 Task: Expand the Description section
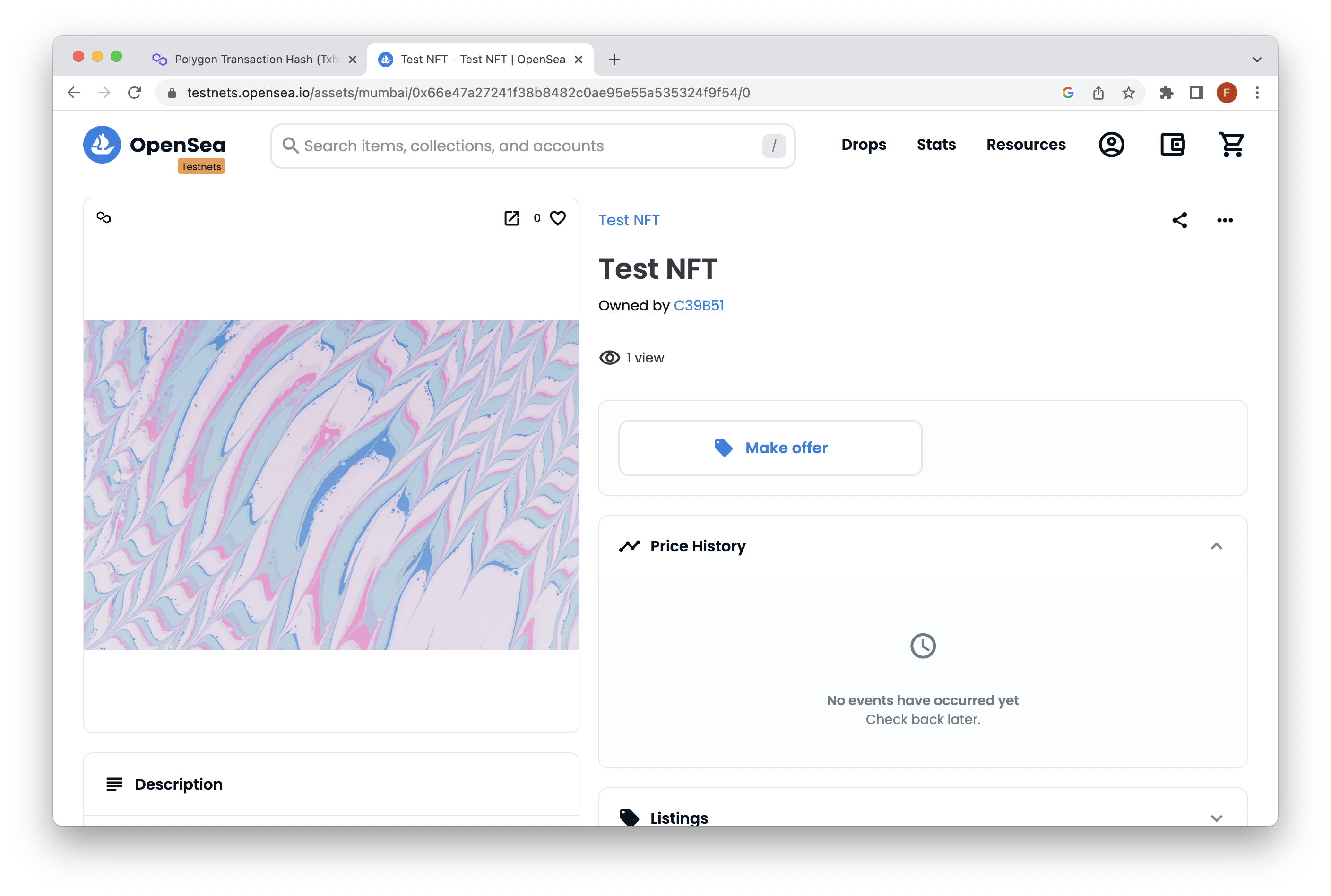click(331, 784)
